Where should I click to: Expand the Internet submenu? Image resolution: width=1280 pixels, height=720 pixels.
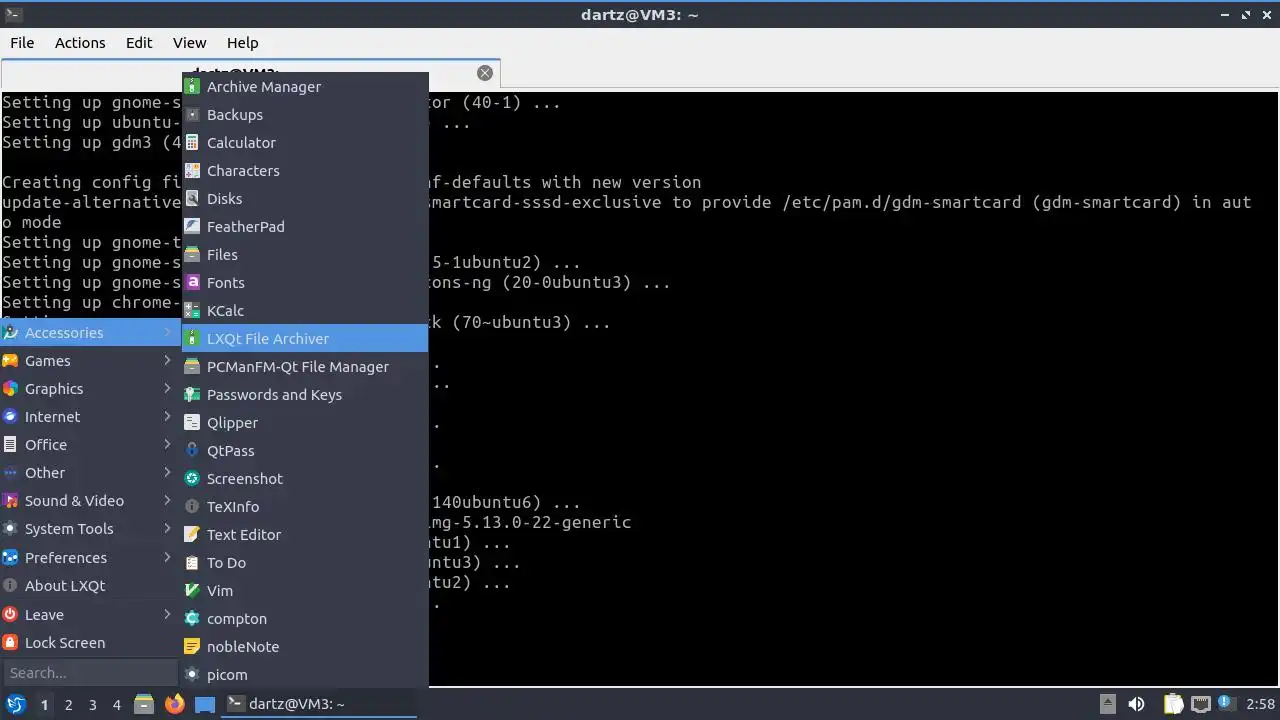coord(90,417)
